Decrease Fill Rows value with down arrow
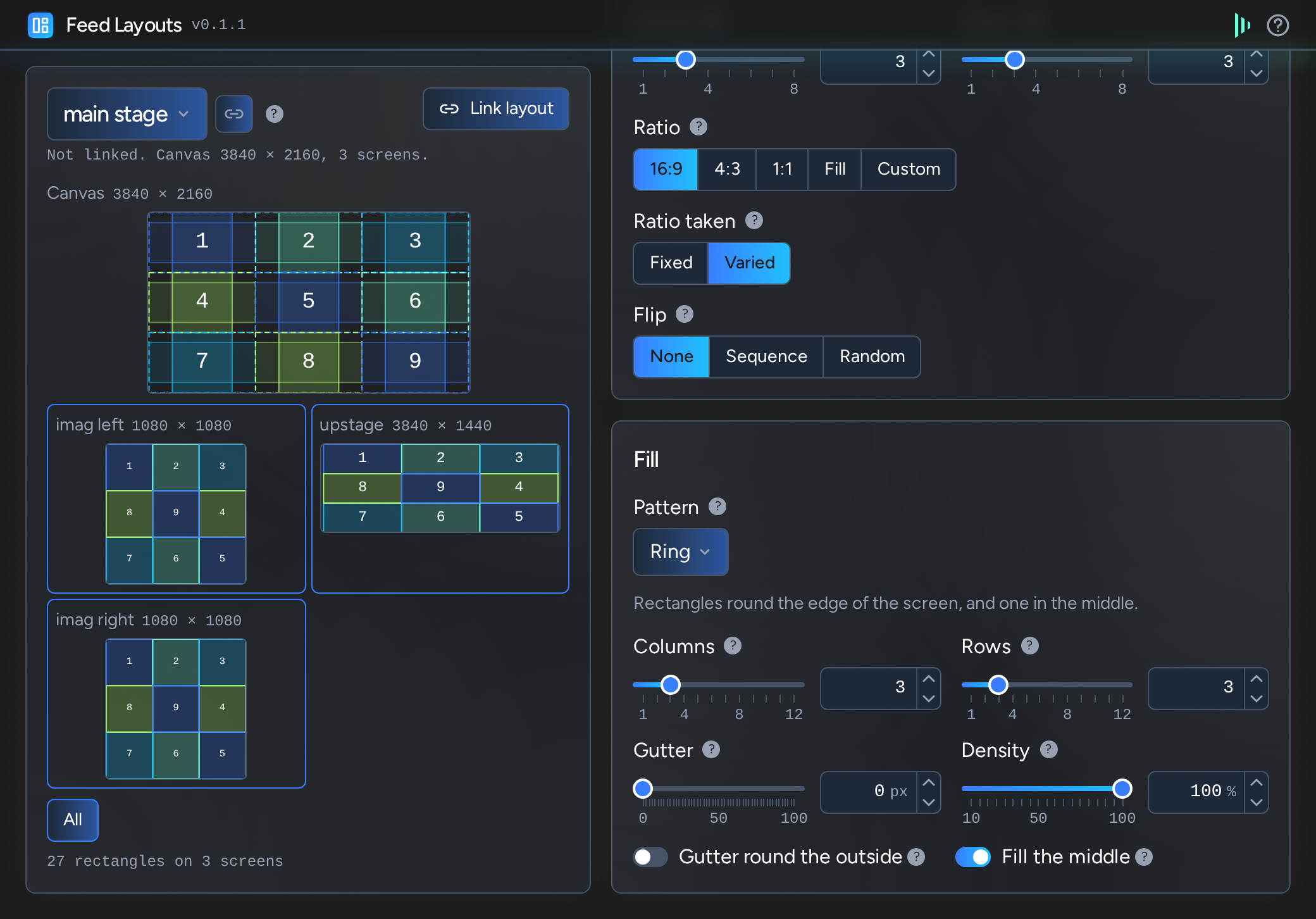The height and width of the screenshot is (919, 1316). coord(1257,699)
